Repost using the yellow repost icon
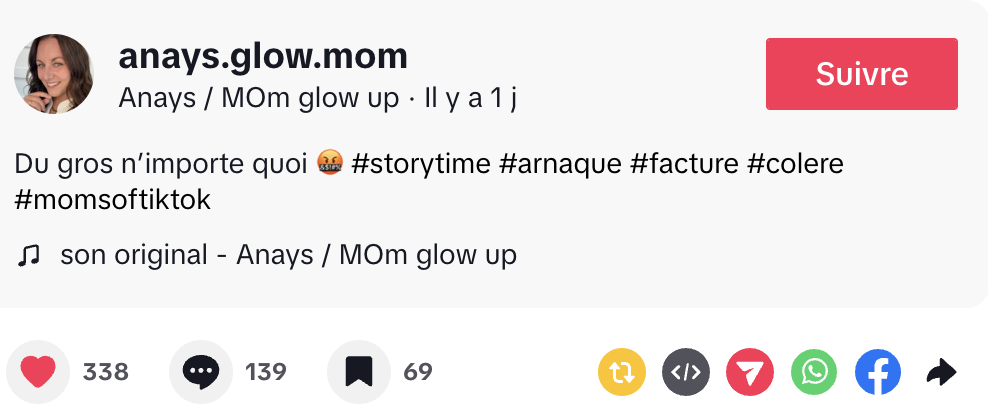The image size is (988, 418). click(621, 373)
